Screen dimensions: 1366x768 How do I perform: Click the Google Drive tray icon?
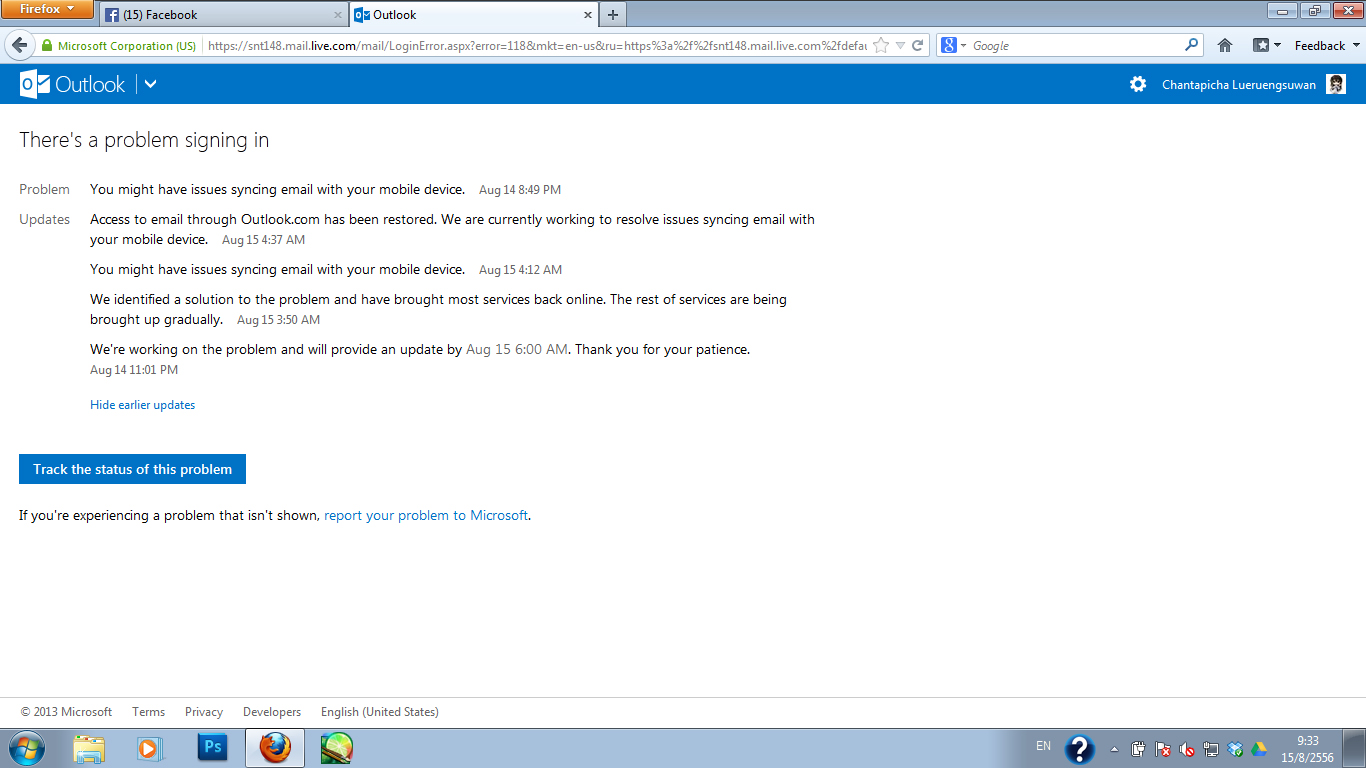click(1259, 749)
